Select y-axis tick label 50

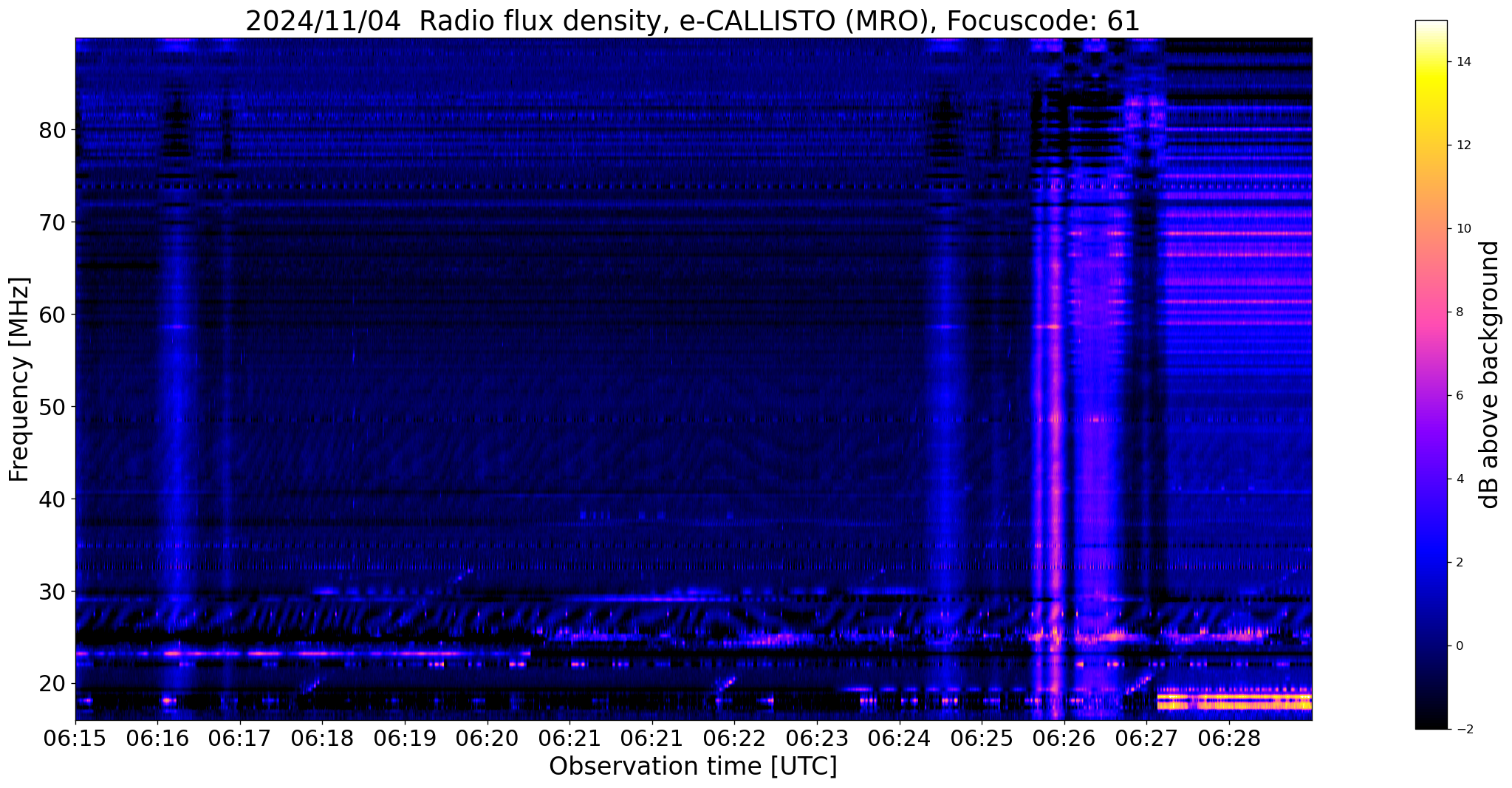pos(52,407)
